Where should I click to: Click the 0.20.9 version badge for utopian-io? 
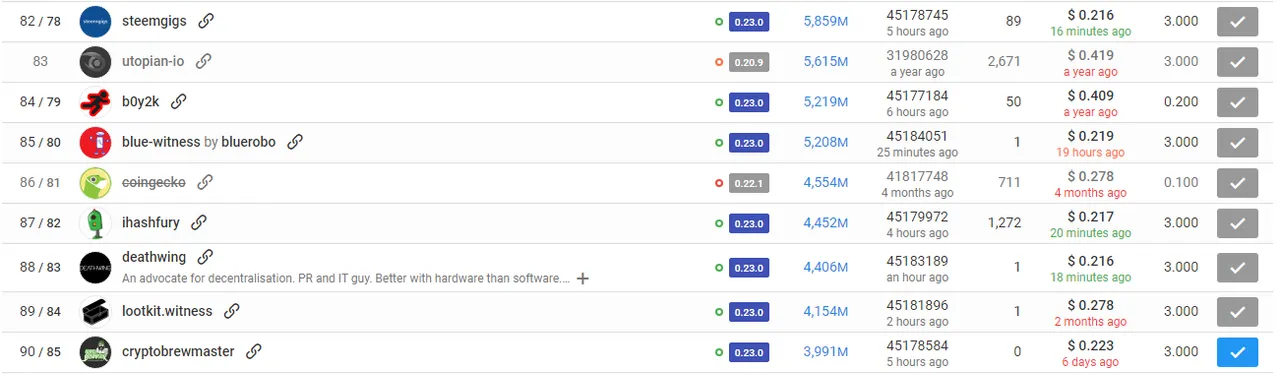(749, 61)
